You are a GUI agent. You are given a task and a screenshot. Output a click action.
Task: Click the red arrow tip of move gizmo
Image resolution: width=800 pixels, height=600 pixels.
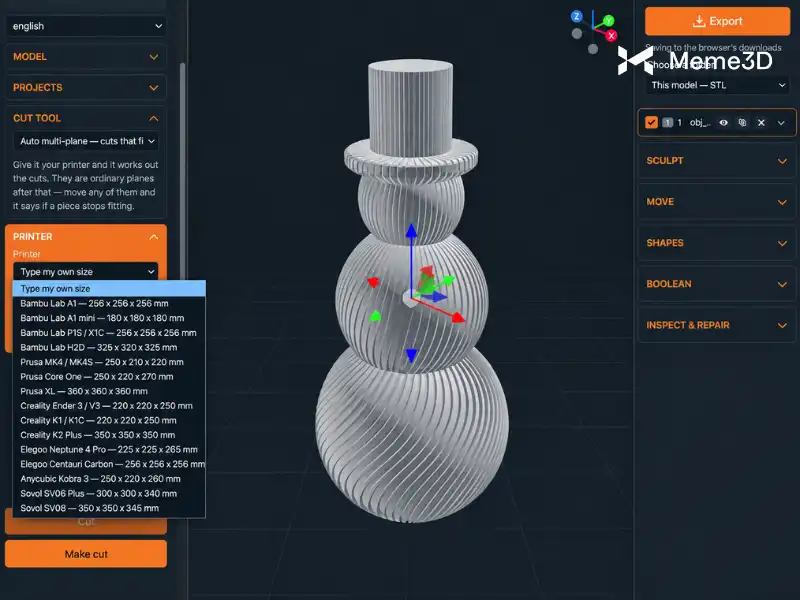click(458, 318)
